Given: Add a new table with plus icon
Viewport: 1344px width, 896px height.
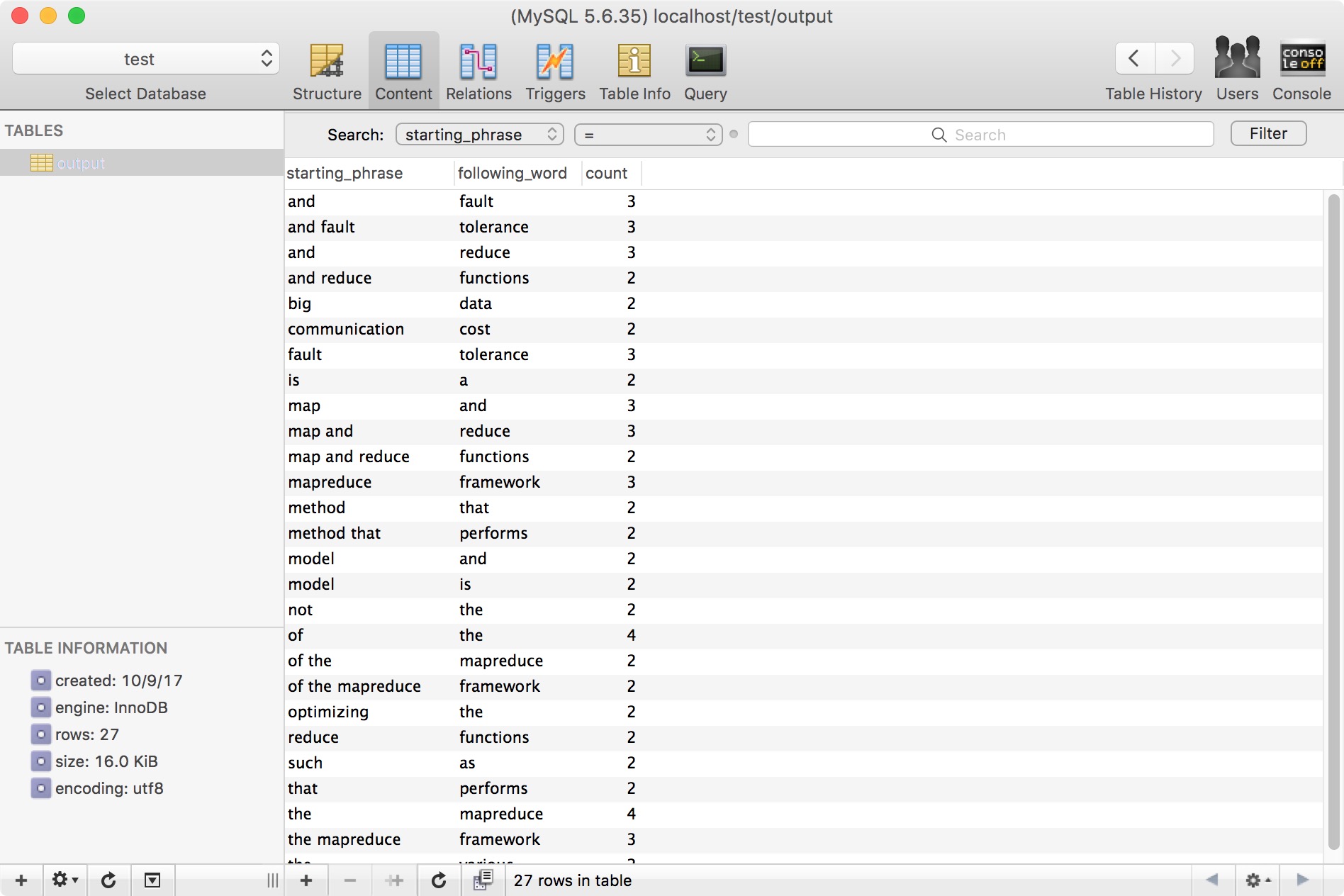Looking at the screenshot, I should (21, 880).
